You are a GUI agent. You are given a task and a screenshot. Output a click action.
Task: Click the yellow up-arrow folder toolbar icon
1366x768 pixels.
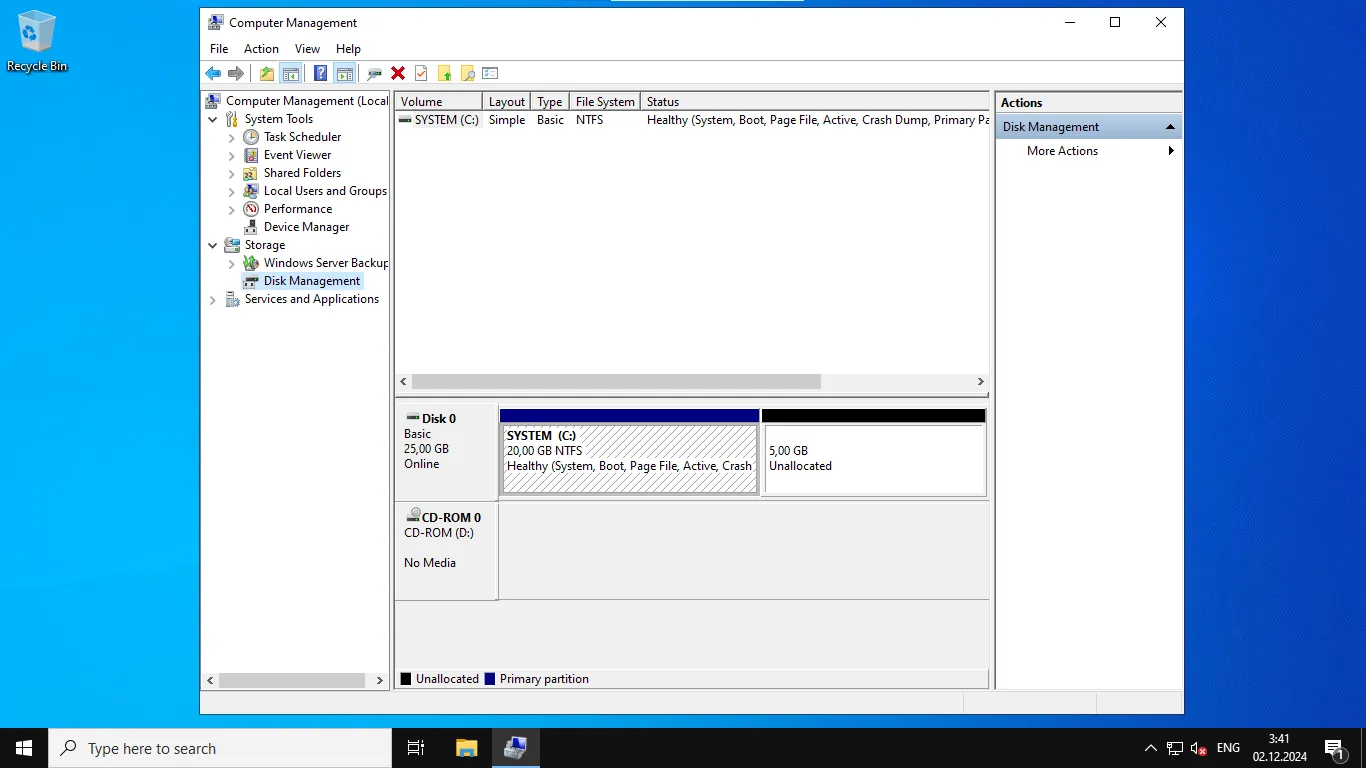(445, 72)
